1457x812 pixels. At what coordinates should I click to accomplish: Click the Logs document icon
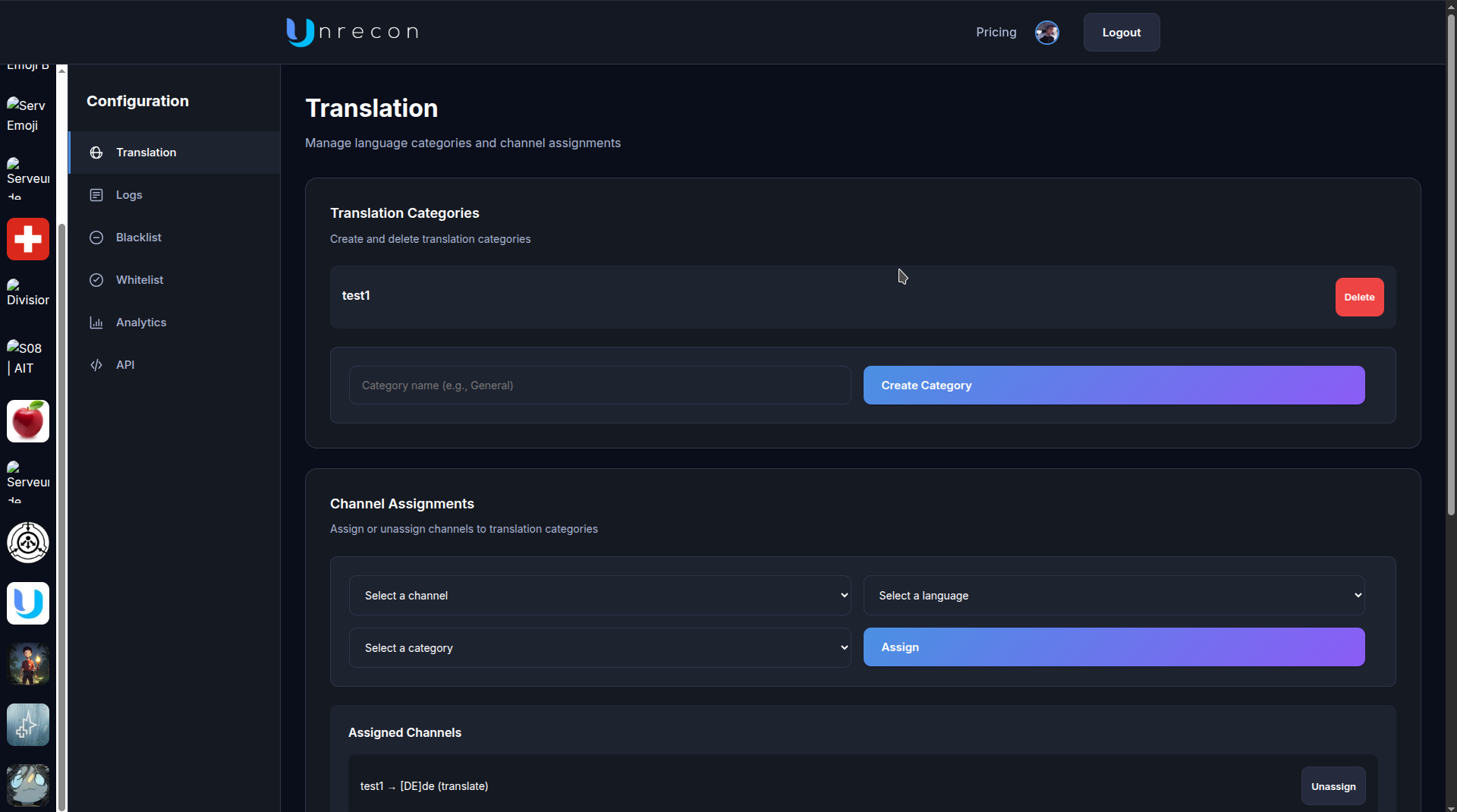pos(96,195)
